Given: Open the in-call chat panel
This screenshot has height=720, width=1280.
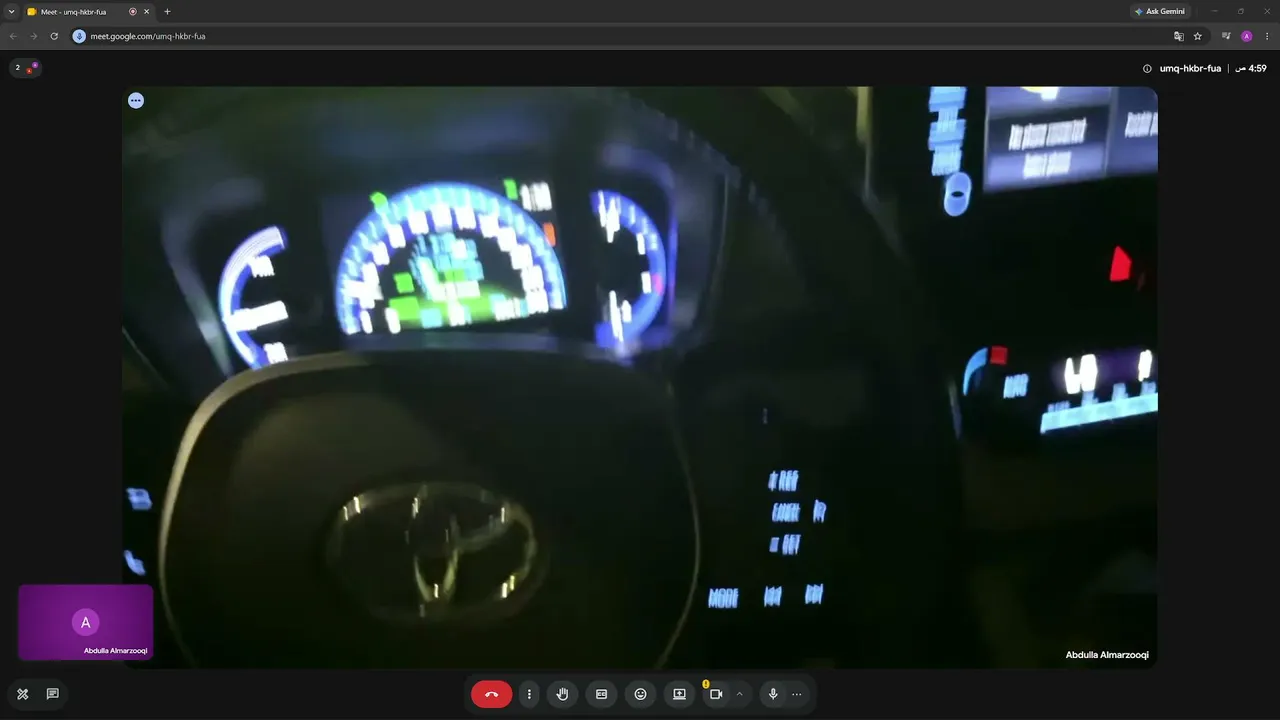Looking at the screenshot, I should click(52, 694).
